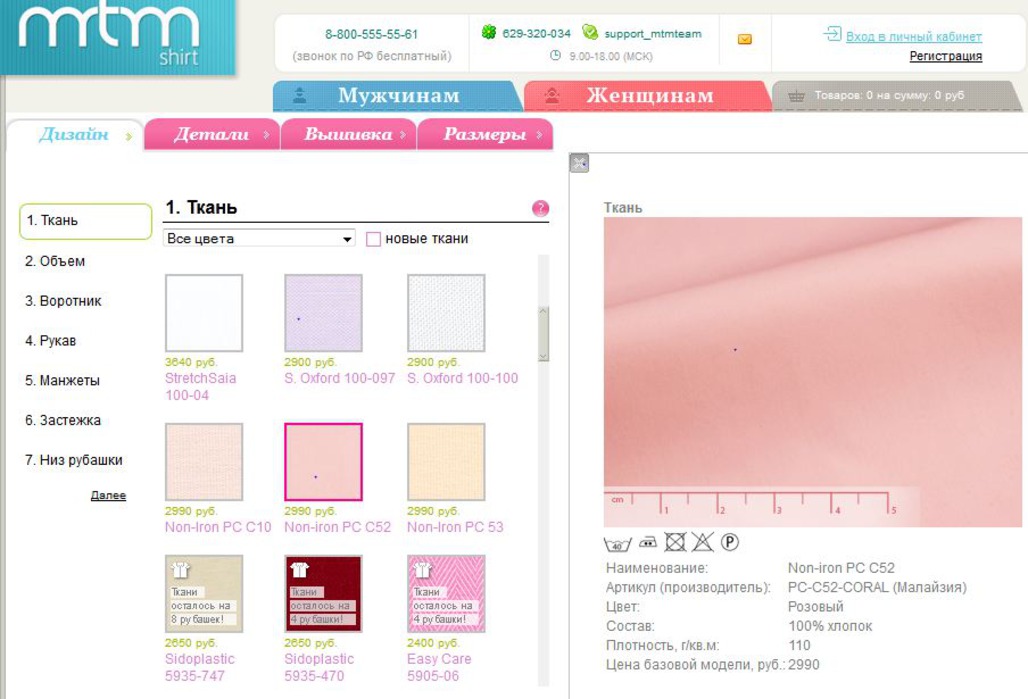Select the "Мужчинам" section tab
Viewport: 1028px width, 699px height.
pos(398,96)
